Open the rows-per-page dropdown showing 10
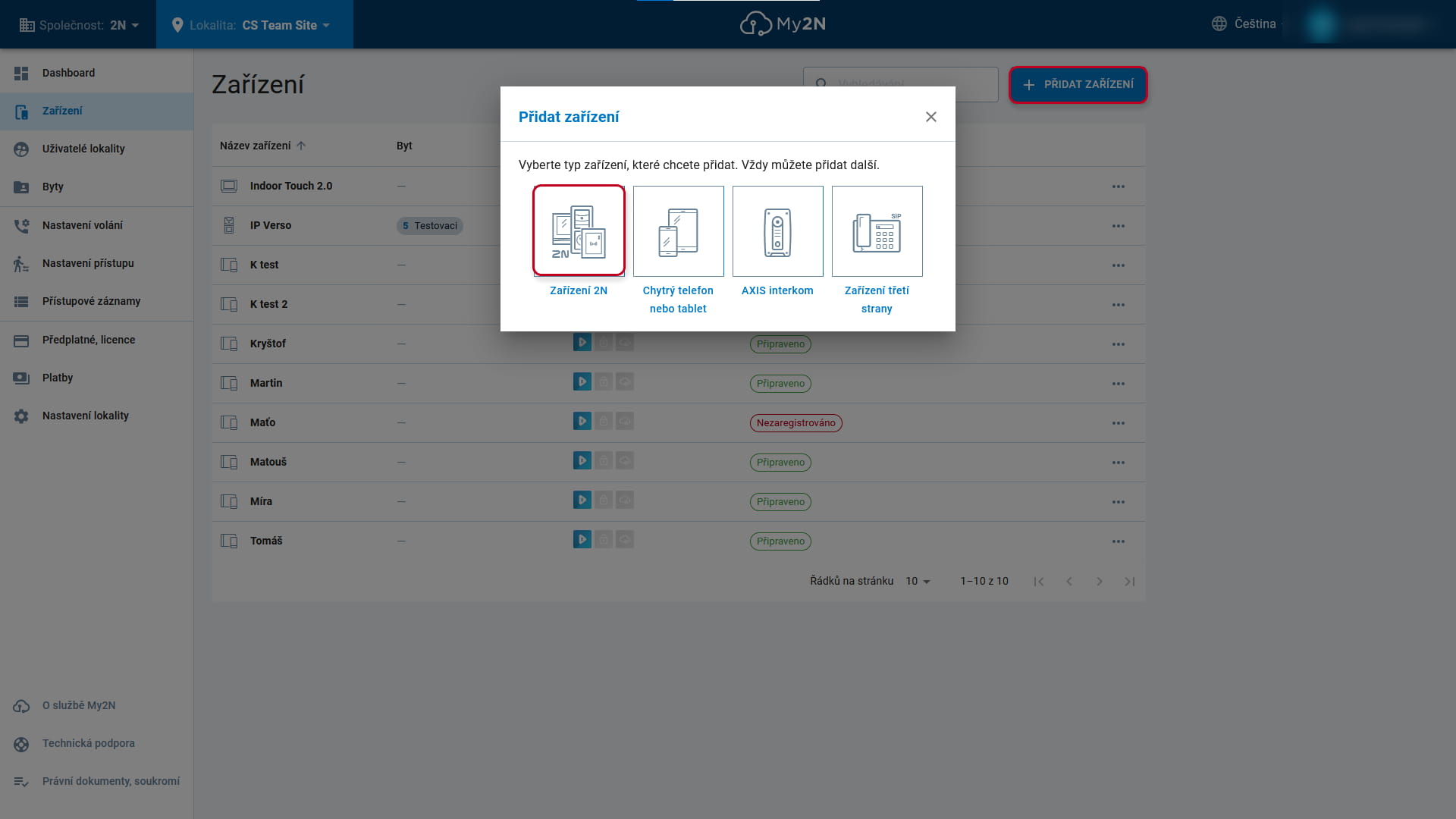The width and height of the screenshot is (1456, 819). pyautogui.click(x=918, y=582)
